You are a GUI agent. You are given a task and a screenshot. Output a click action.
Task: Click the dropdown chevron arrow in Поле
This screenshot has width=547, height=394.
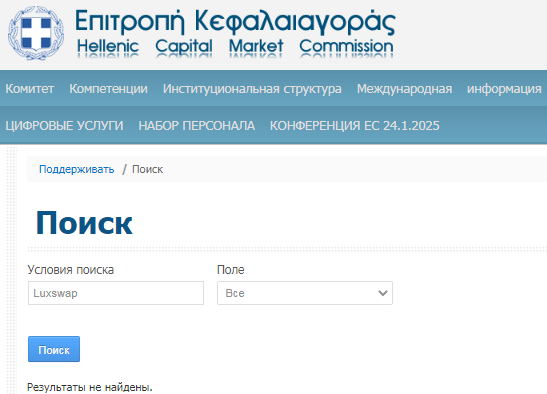pos(383,293)
